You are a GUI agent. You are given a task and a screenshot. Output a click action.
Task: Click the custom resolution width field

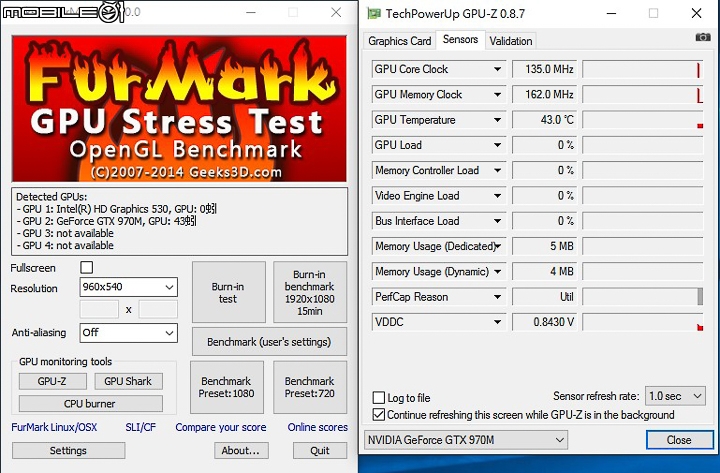[x=99, y=310]
